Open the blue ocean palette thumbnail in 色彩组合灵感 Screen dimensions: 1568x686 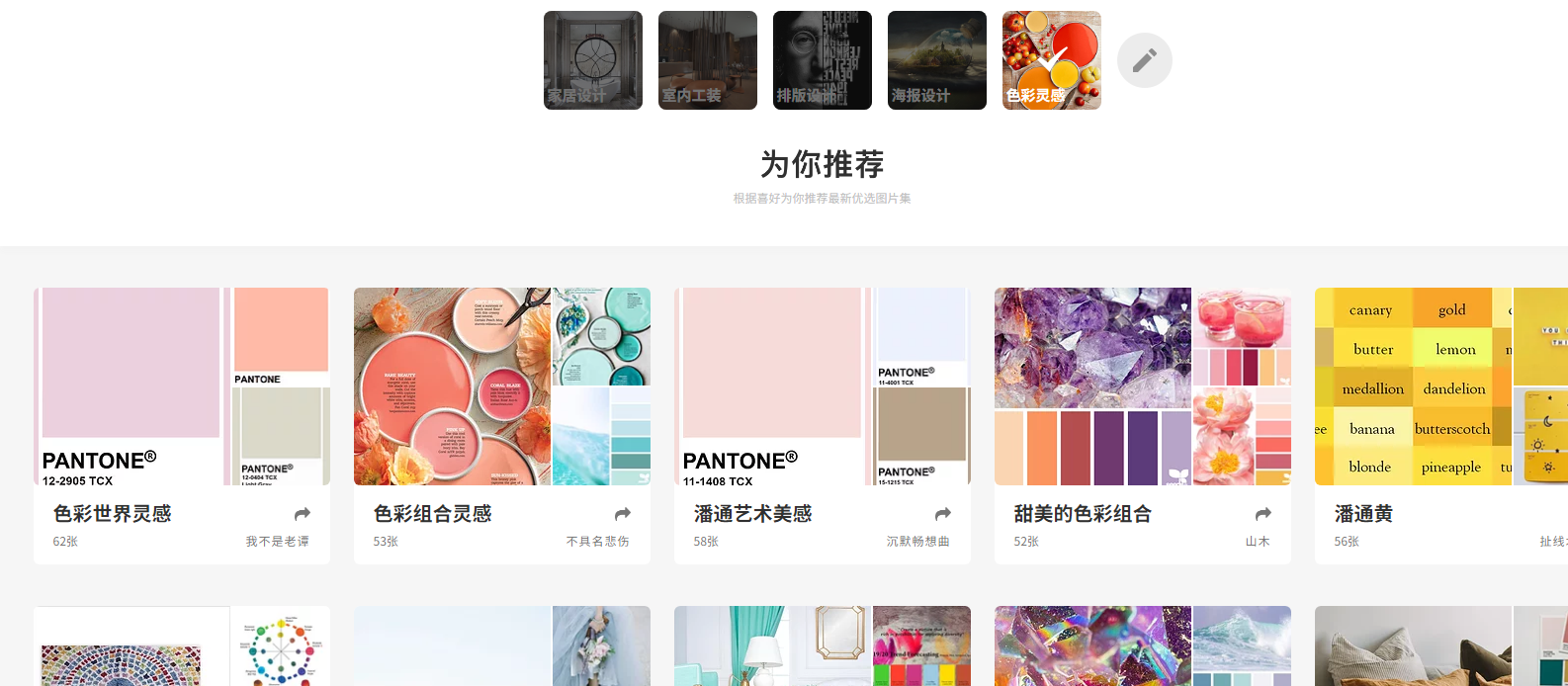point(601,437)
